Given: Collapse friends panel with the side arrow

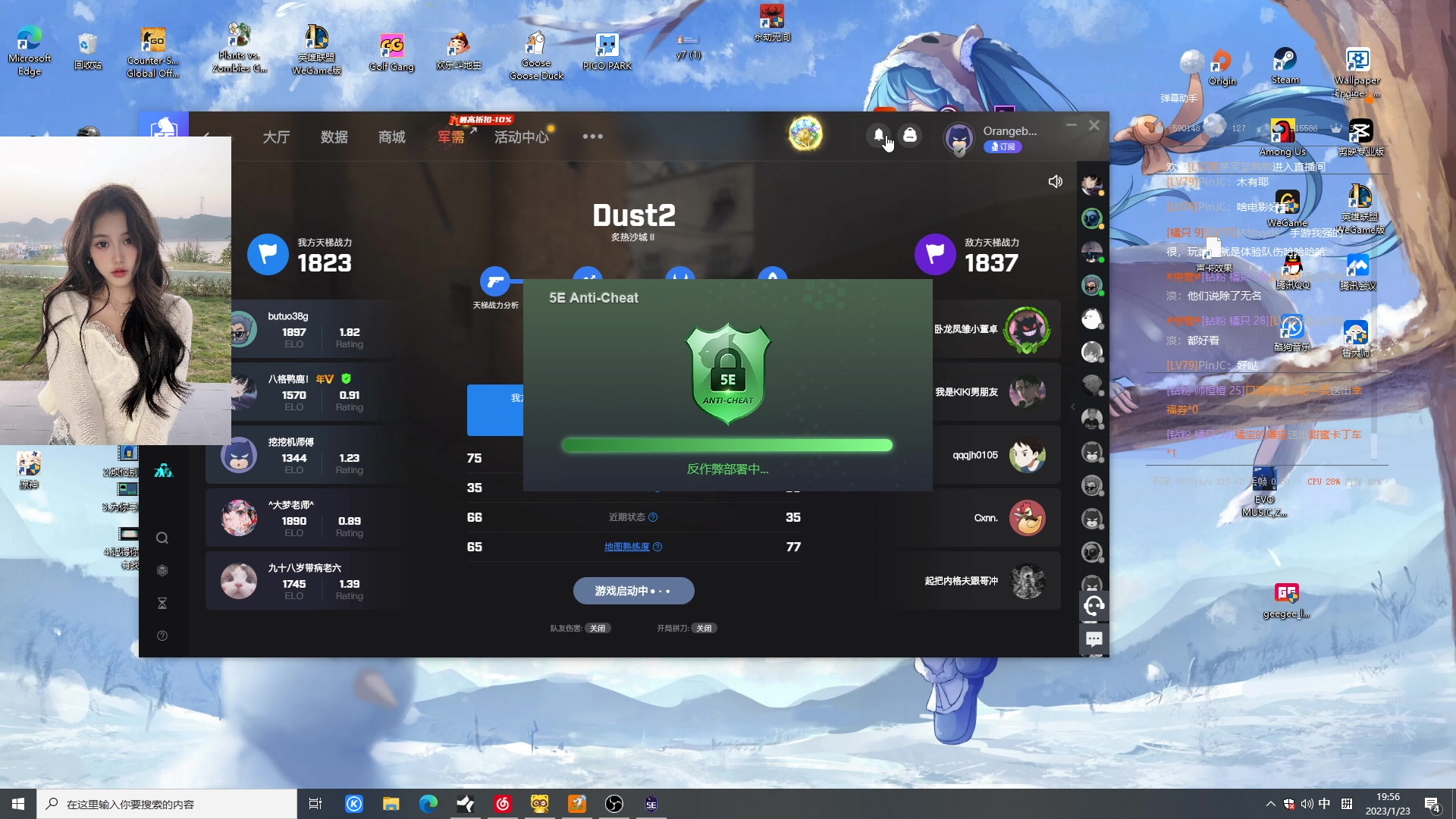Looking at the screenshot, I should pos(1072,407).
